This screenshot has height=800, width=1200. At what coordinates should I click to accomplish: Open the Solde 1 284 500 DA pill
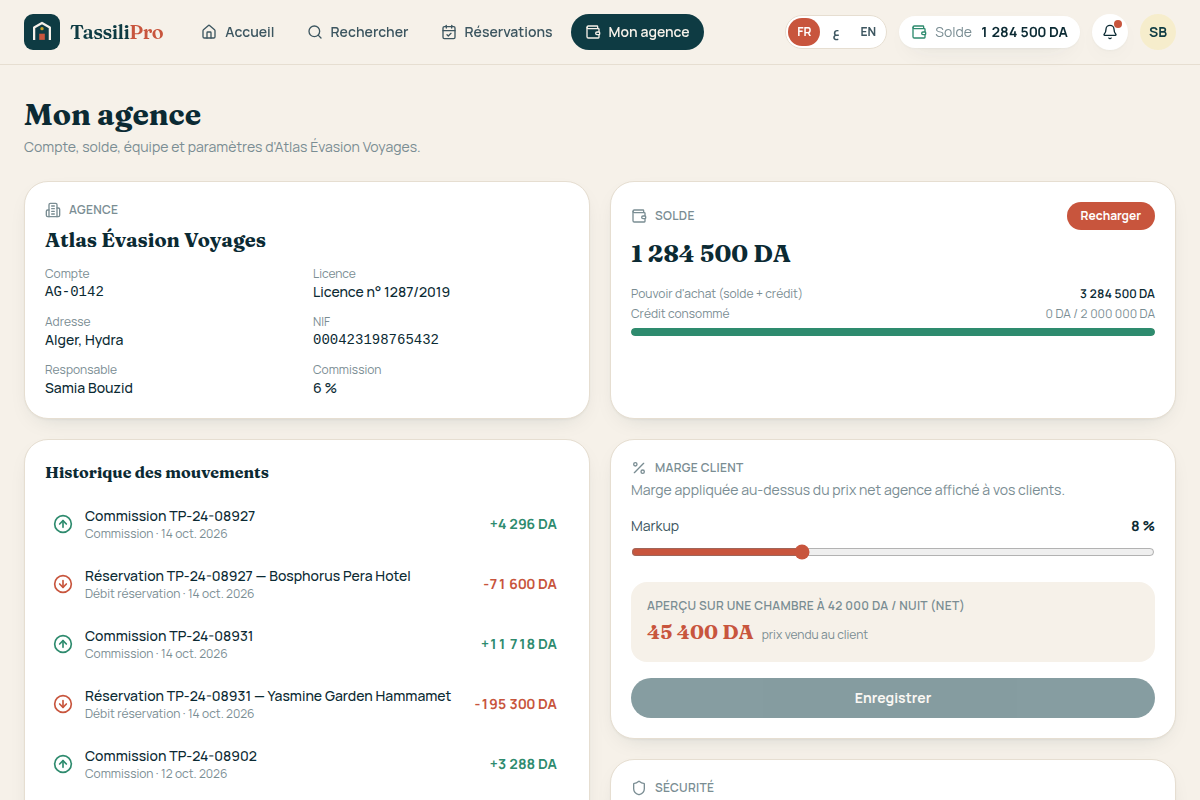pyautogui.click(x=989, y=32)
